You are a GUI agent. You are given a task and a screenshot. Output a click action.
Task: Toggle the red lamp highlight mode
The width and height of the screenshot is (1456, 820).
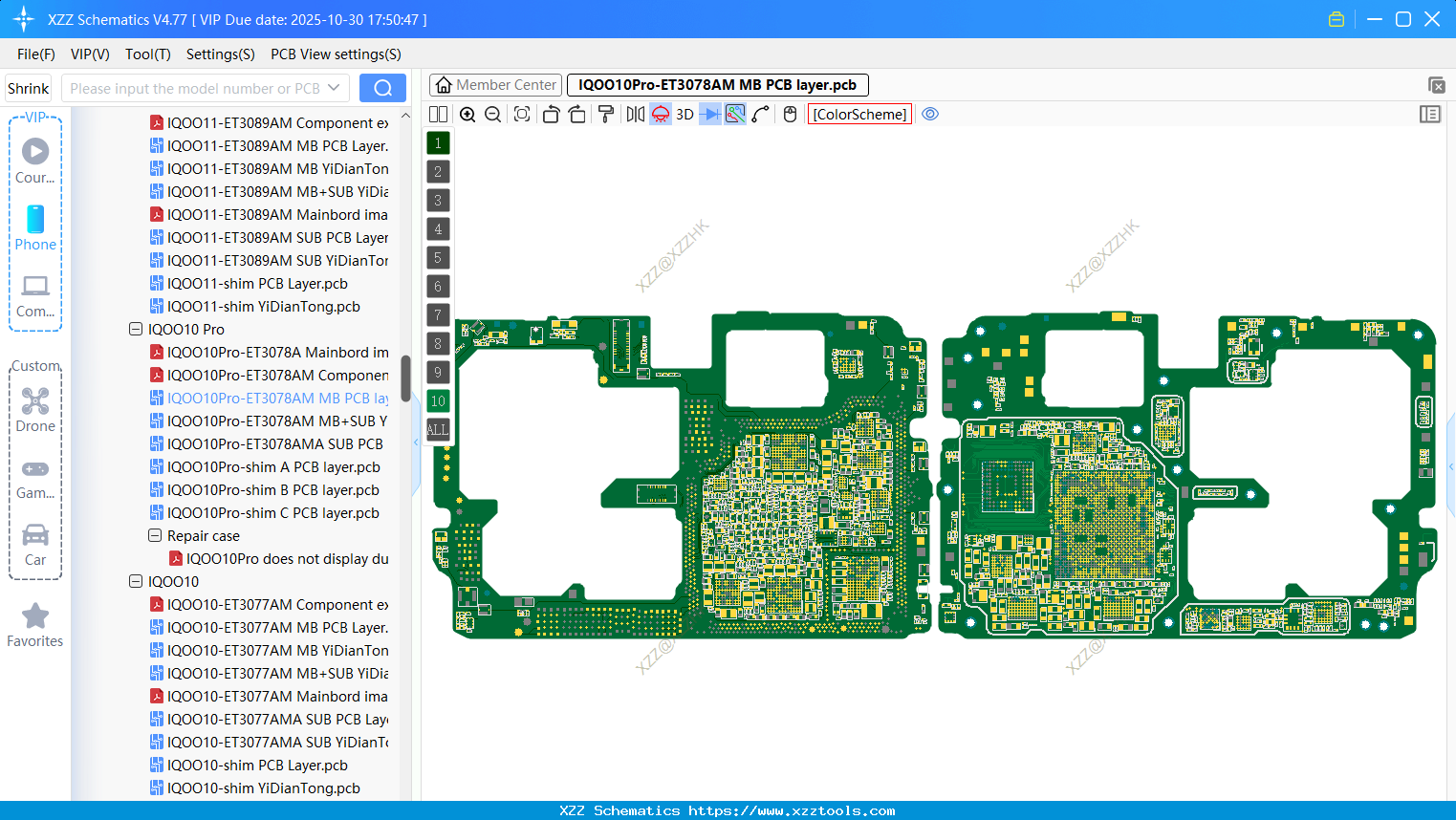(x=660, y=114)
